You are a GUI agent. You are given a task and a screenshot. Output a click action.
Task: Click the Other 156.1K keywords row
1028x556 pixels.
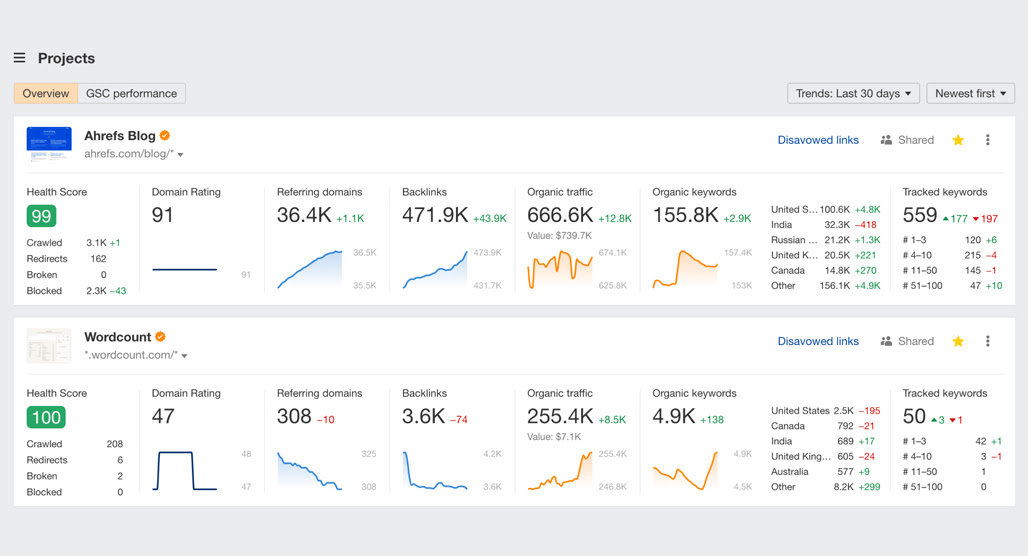coord(825,286)
